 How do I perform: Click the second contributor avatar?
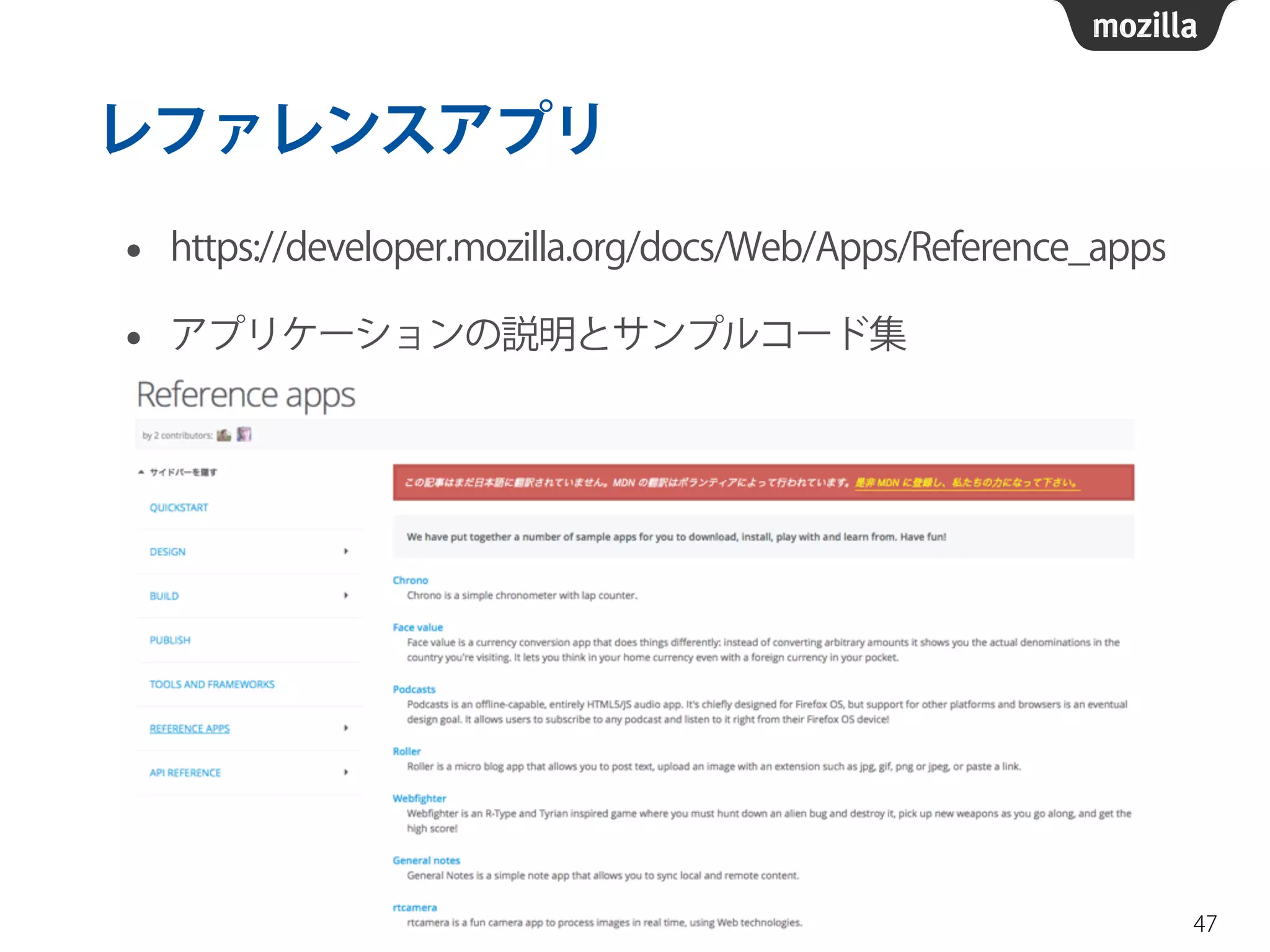(244, 434)
